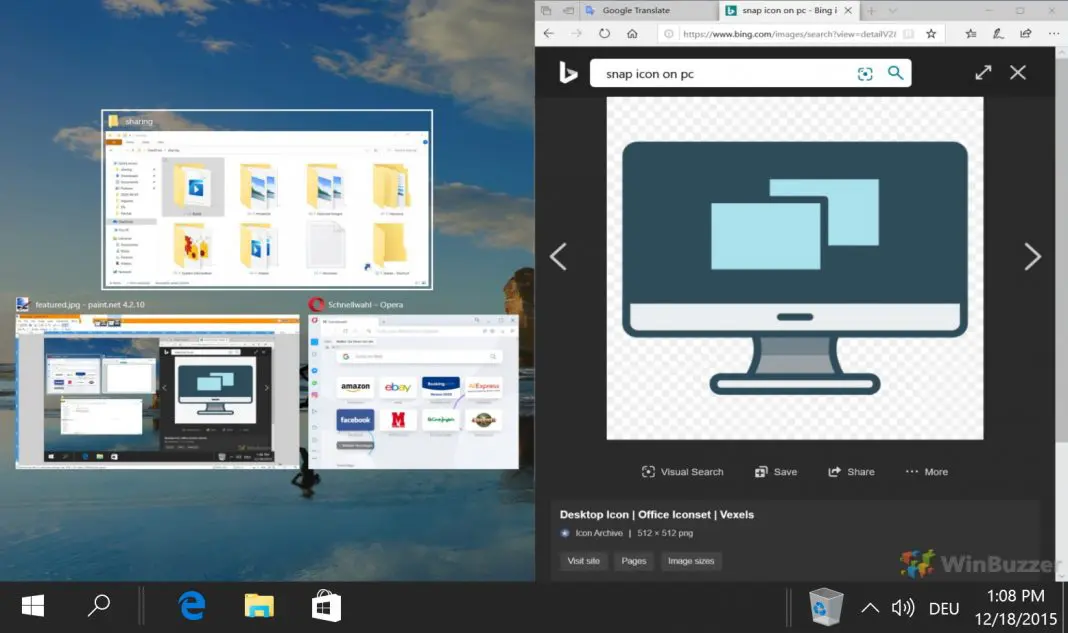Click the Icon Archive source link
Image resolution: width=1068 pixels, height=633 pixels.
(599, 533)
